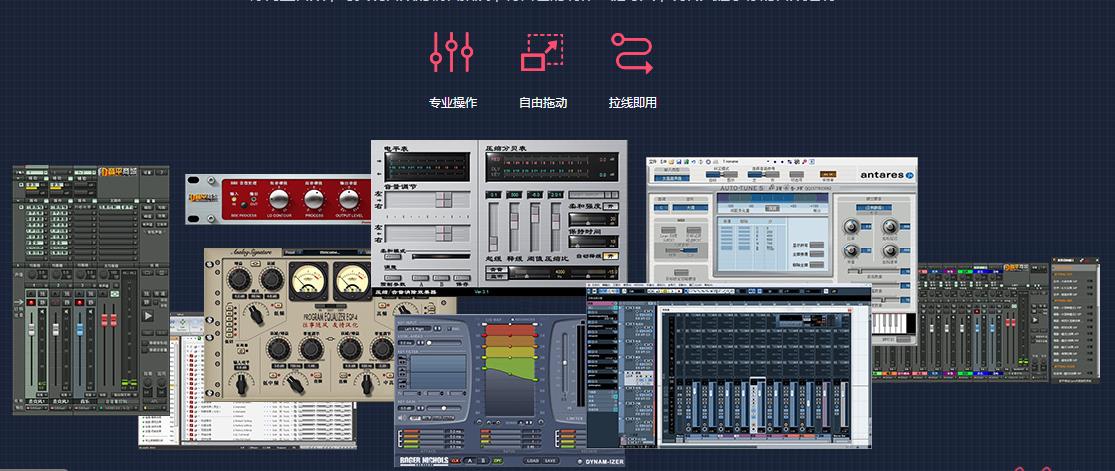The width and height of the screenshot is (1115, 471).
Task: Click the top-right knob in Auto-Tune panel
Action: (x=890, y=227)
